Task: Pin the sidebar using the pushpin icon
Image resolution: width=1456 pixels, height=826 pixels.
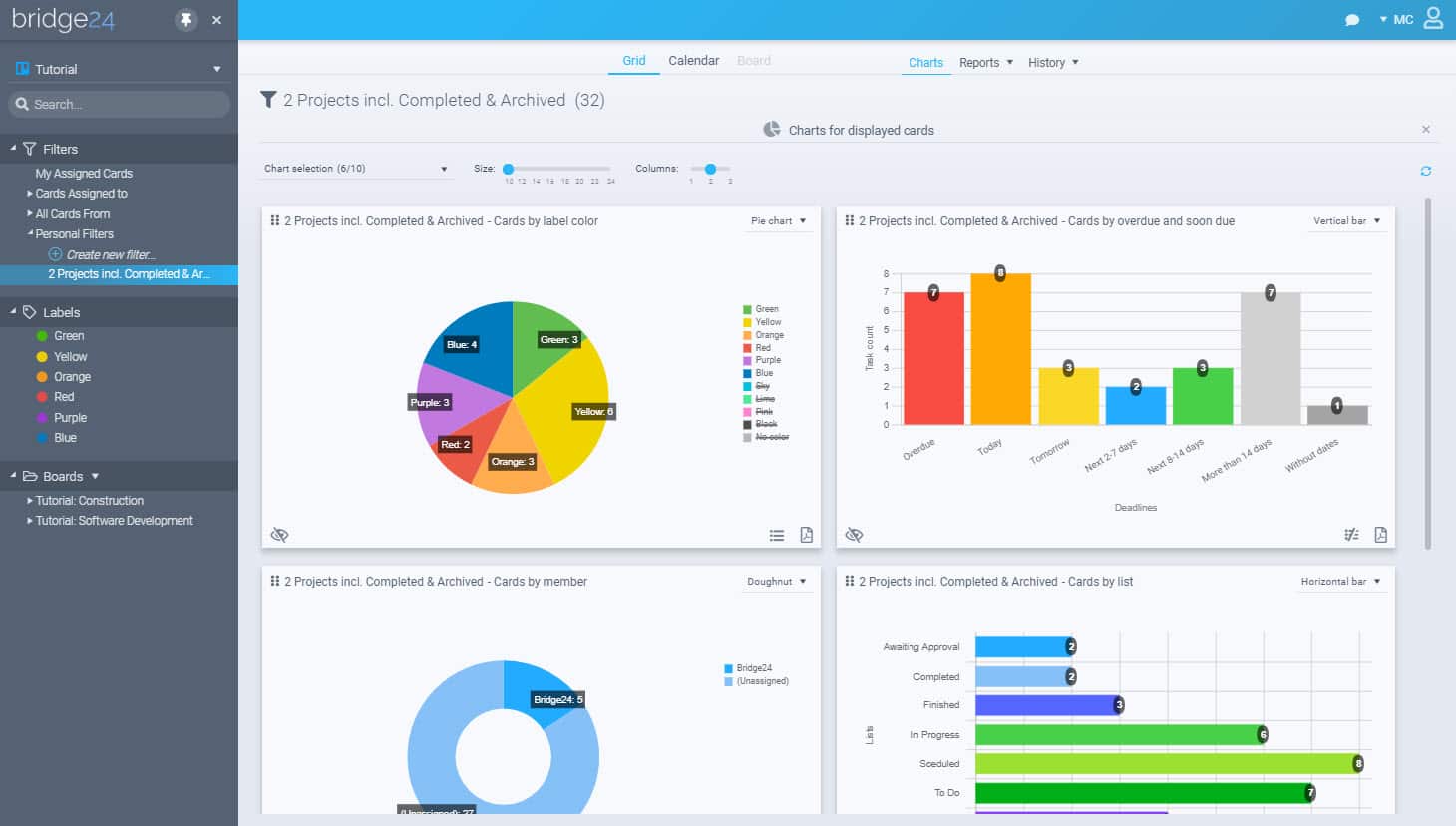Action: (186, 20)
